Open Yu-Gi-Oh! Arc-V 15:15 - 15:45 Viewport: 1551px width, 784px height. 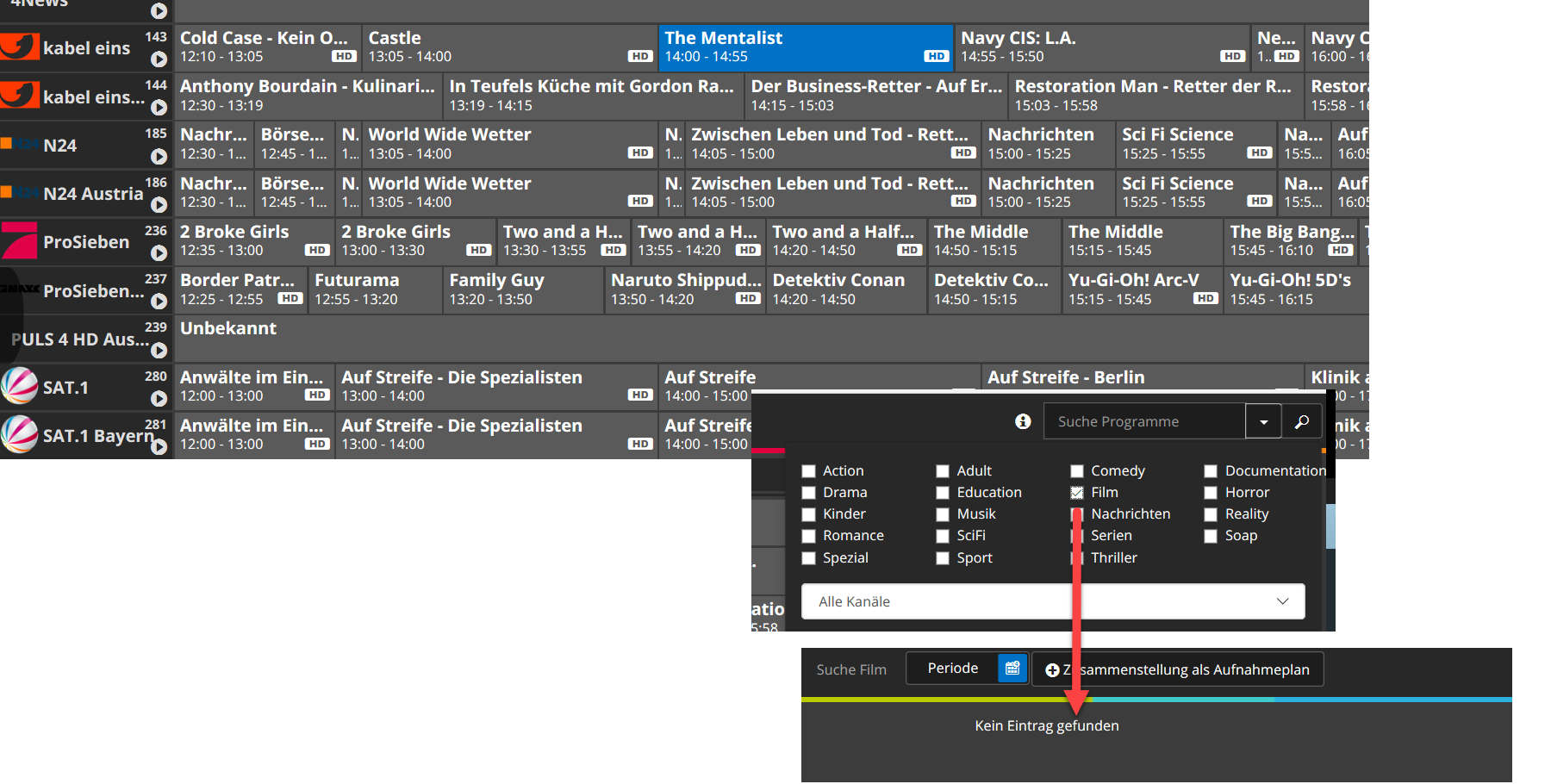[x=1143, y=289]
